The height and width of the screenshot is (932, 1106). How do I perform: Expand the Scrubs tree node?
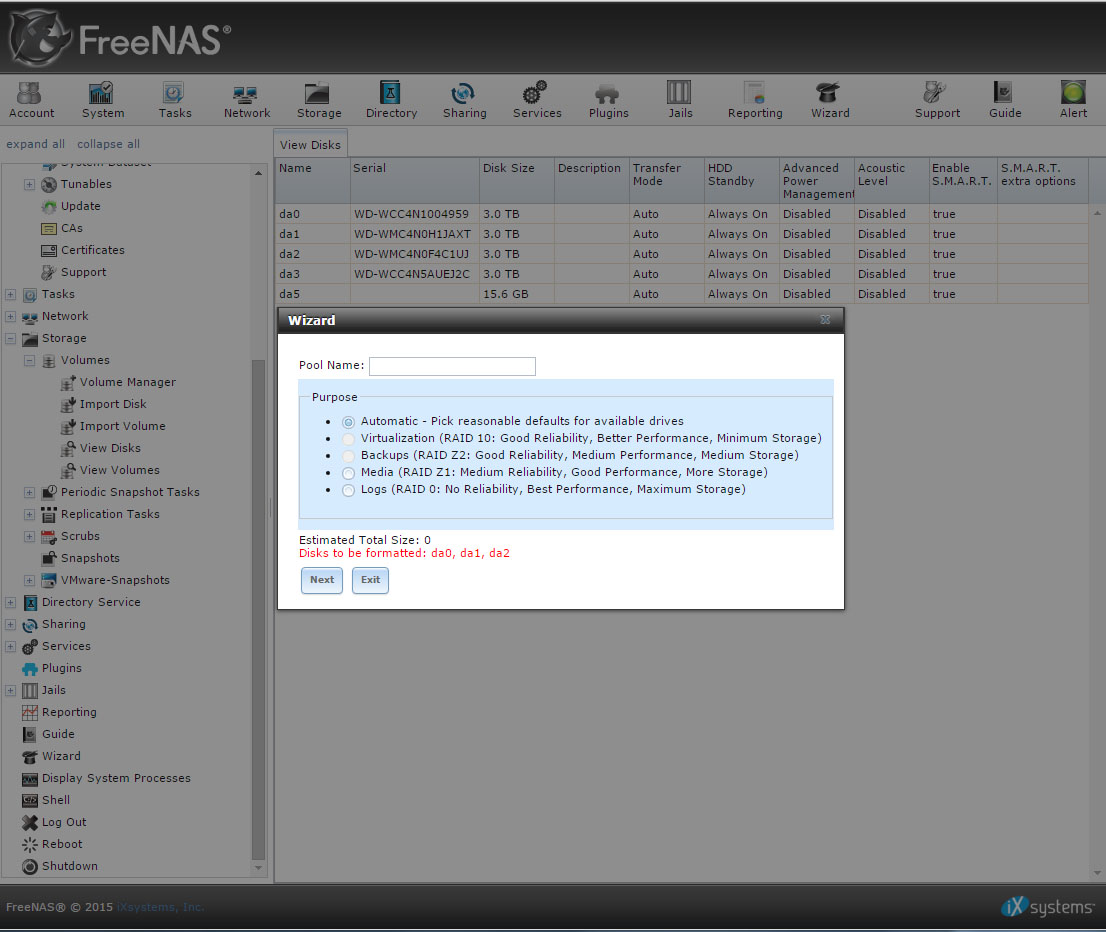click(29, 536)
